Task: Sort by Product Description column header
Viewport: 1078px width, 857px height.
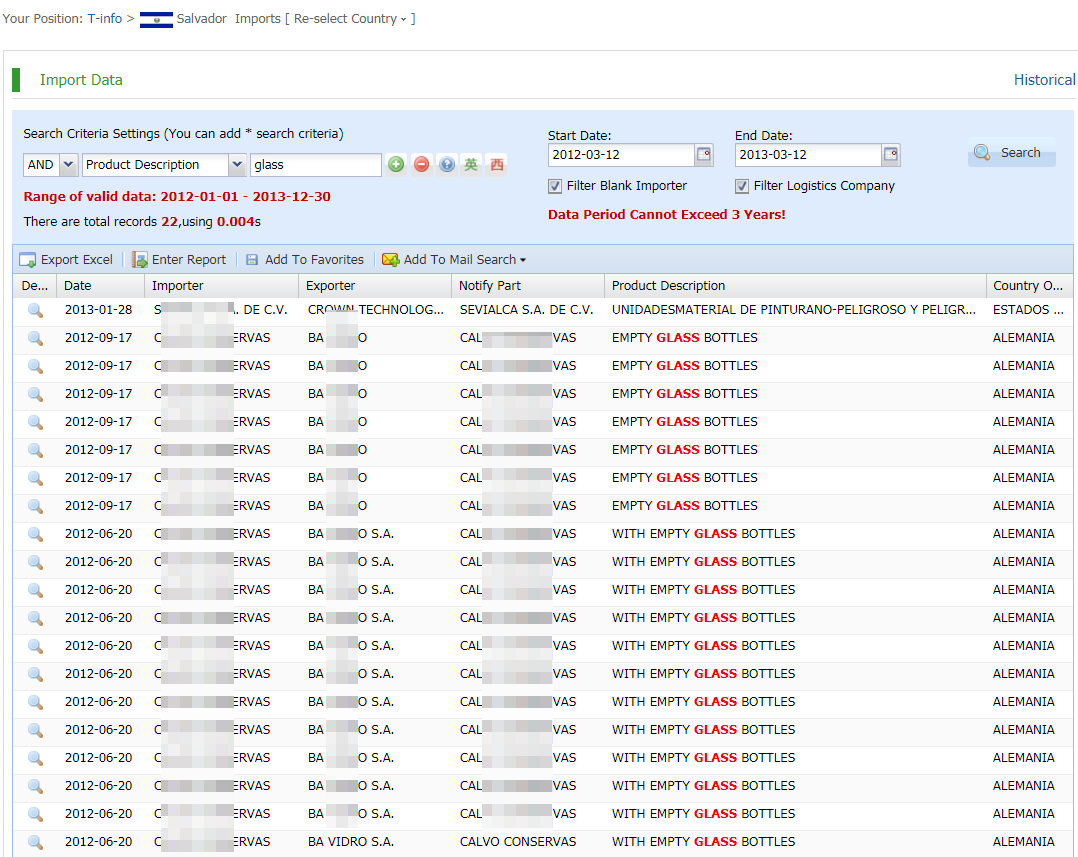Action: [x=668, y=286]
